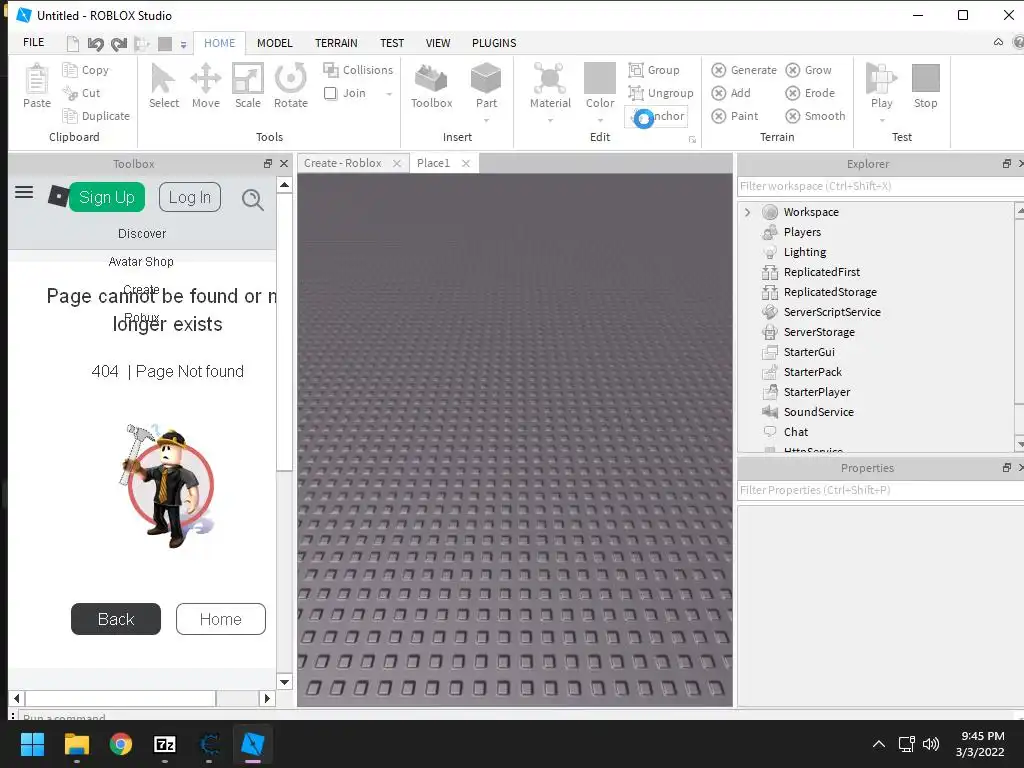The height and width of the screenshot is (768, 1024).
Task: Activate the Rotate tool
Action: coord(291,85)
